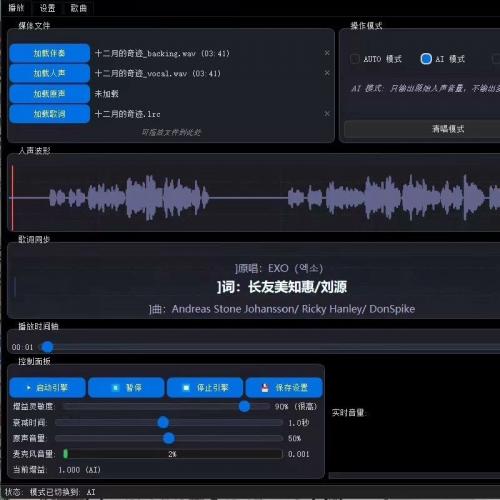Click the 十二月的奇迹_backing.wav filename
The width and height of the screenshot is (500, 500).
pos(162,53)
